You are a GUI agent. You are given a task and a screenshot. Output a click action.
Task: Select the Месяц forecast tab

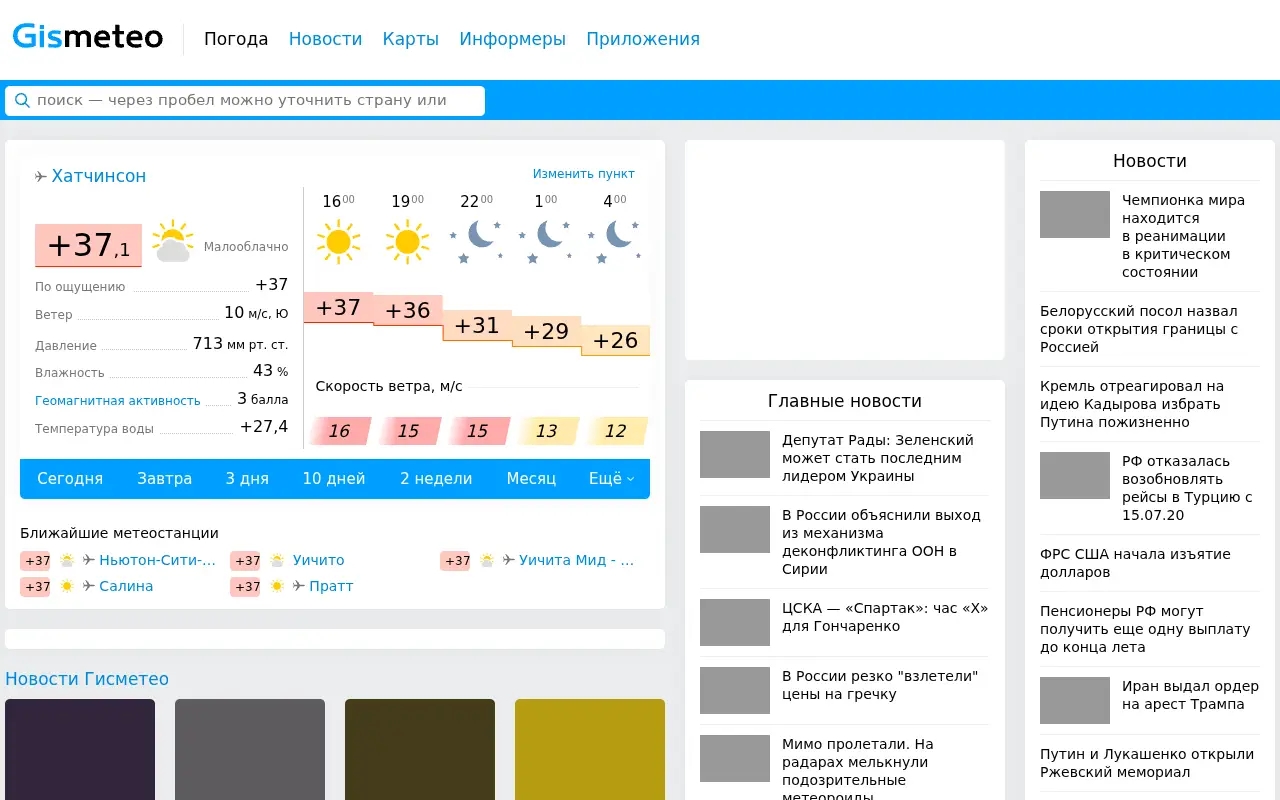coord(531,479)
